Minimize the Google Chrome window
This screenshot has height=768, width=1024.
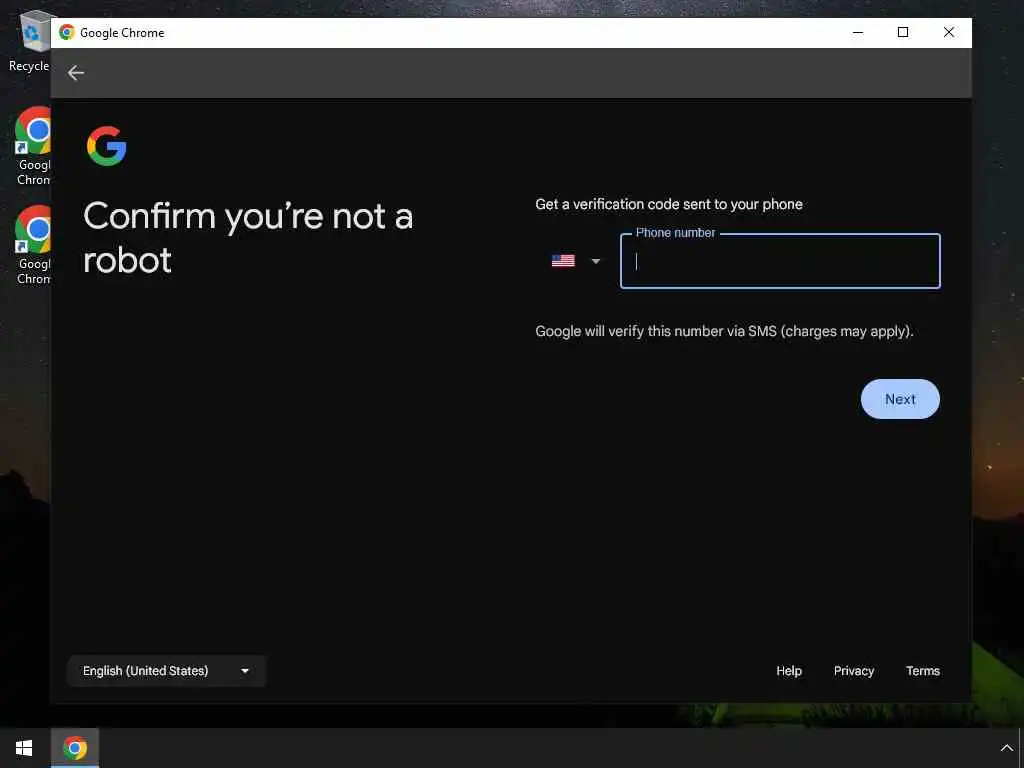[857, 32]
